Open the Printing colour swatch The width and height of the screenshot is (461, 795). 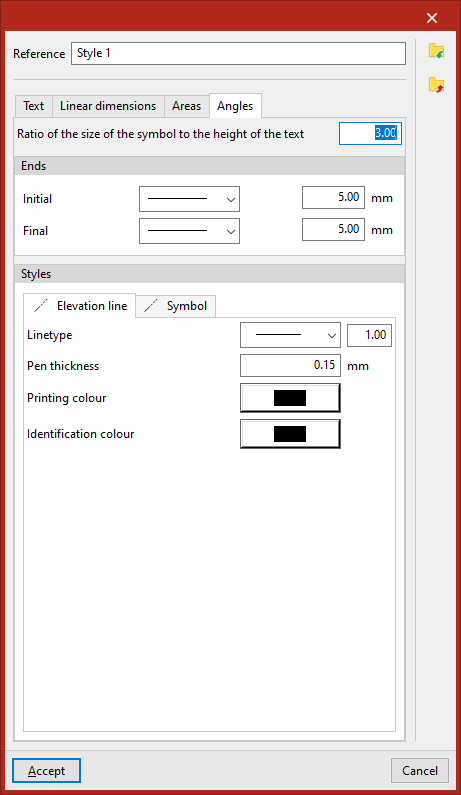pyautogui.click(x=290, y=398)
